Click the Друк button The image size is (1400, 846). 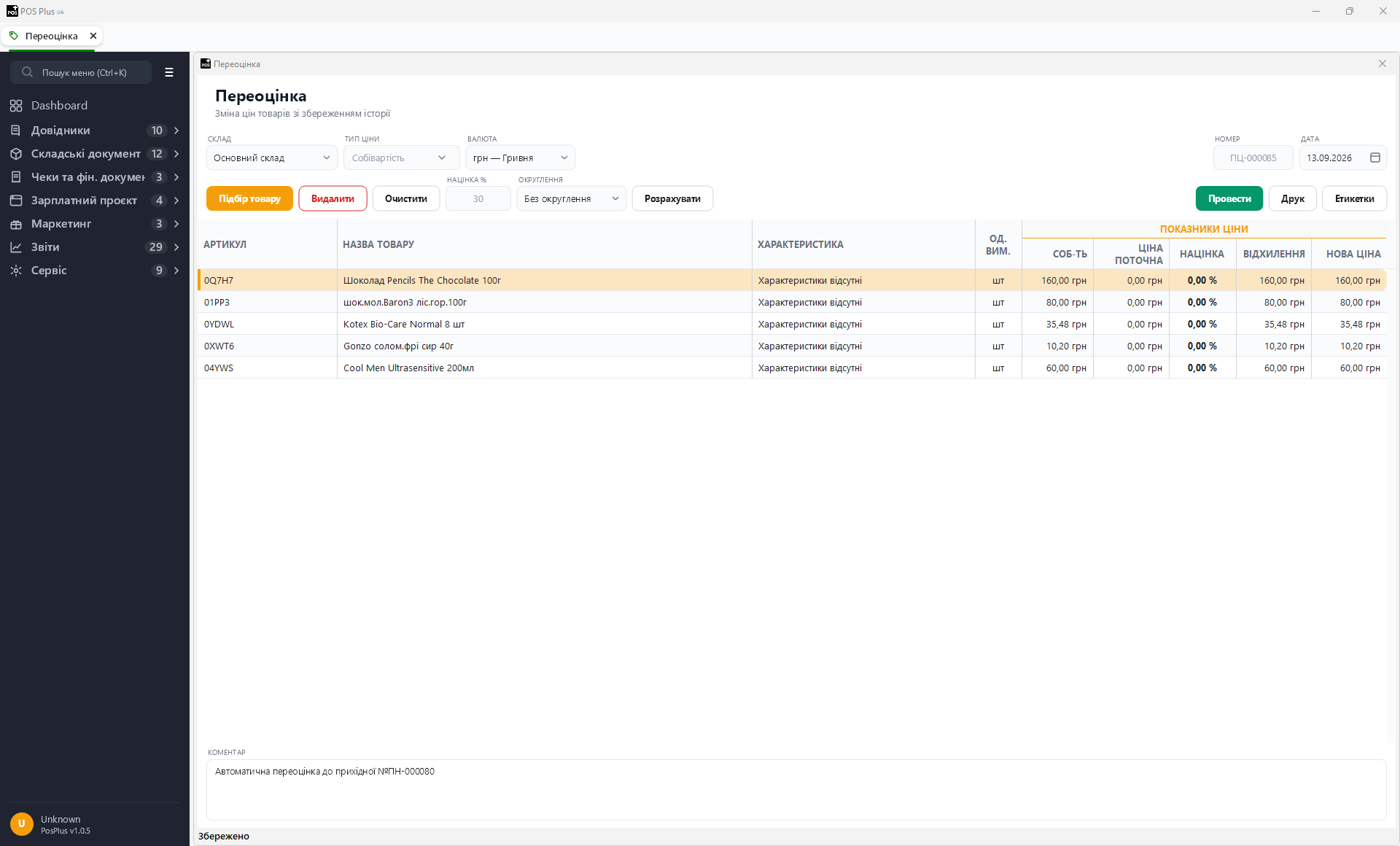[1293, 198]
